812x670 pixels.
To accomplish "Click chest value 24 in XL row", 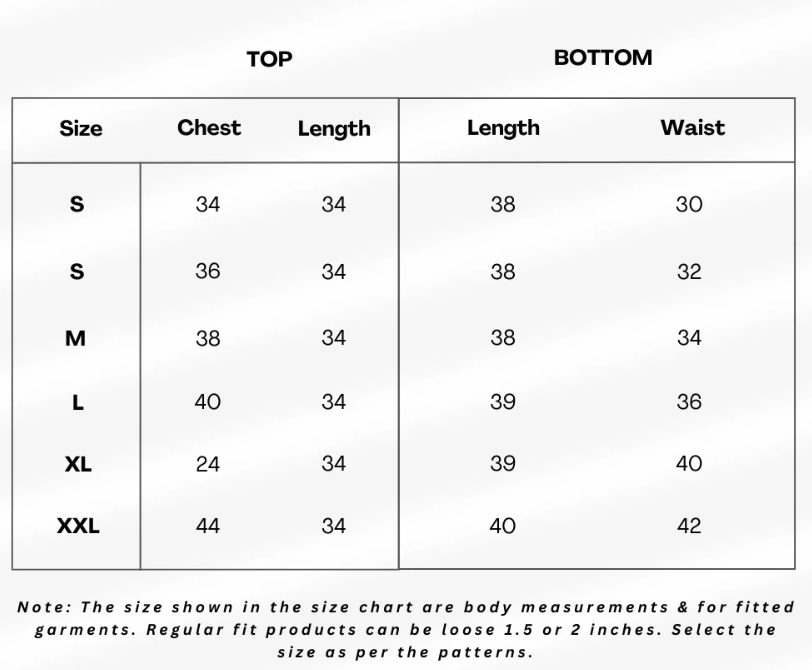I will coord(208,464).
